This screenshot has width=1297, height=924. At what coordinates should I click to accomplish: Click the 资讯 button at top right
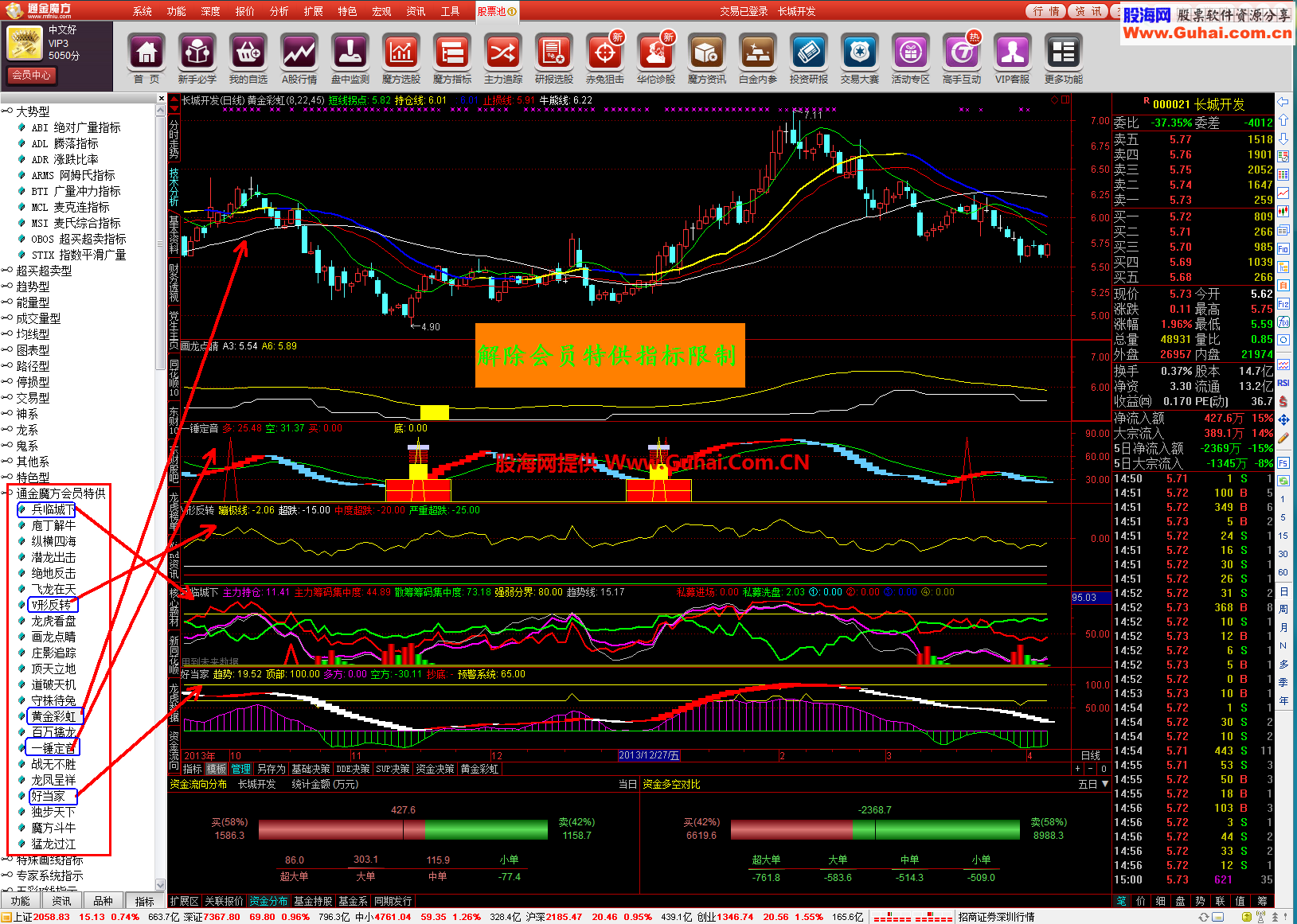1088,11
